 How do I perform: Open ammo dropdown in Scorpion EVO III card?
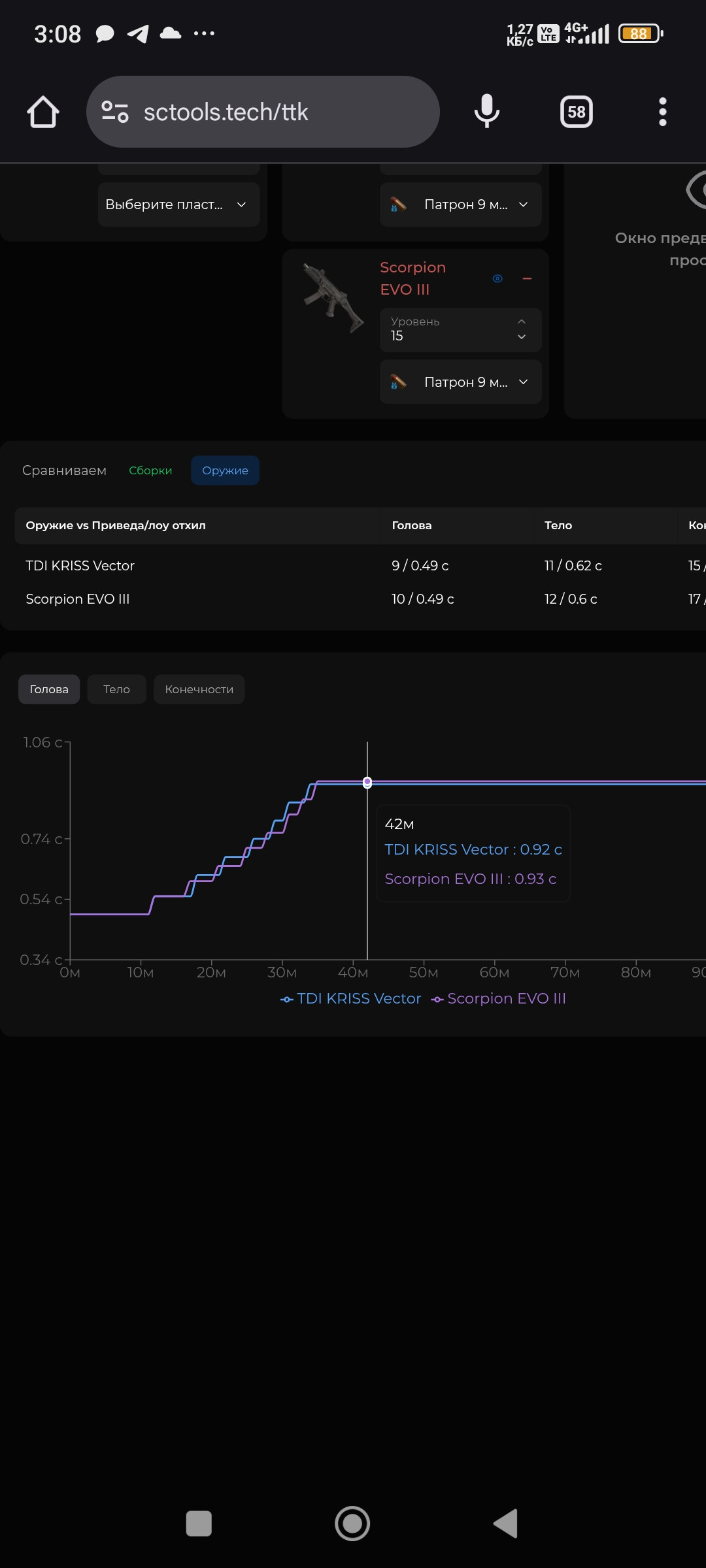(461, 382)
